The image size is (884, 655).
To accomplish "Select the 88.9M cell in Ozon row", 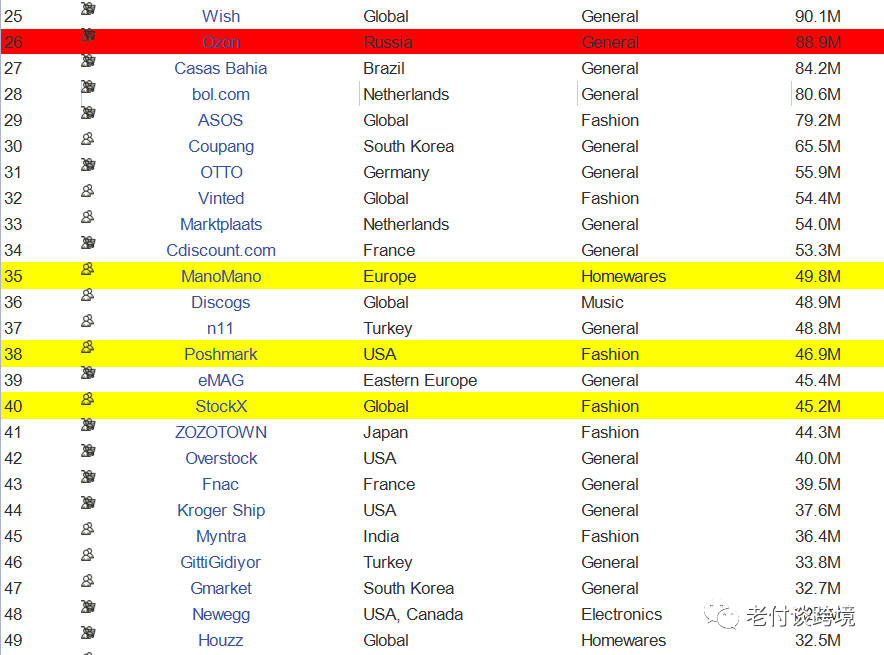I will 817,43.
